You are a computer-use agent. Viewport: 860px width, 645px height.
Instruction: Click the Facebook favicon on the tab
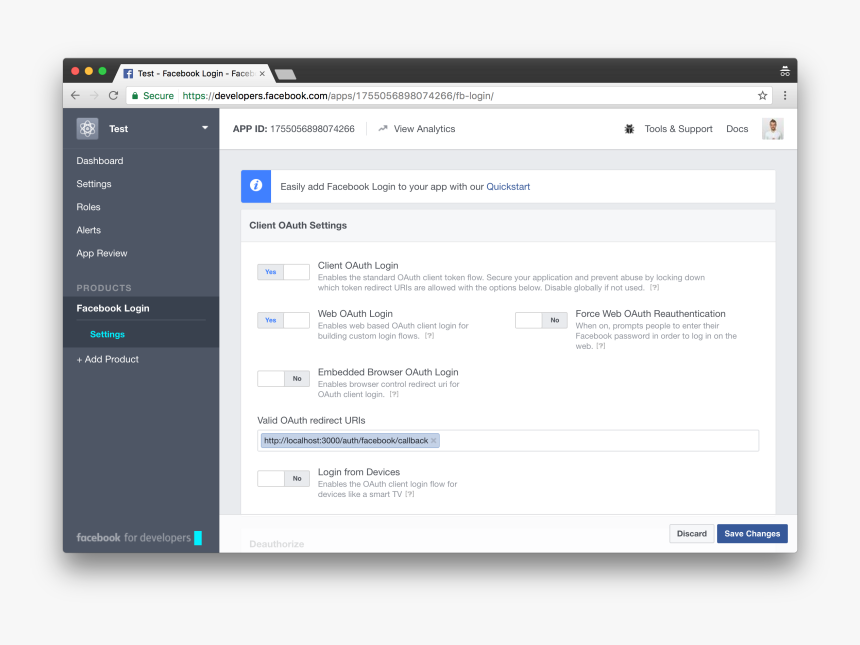(x=128, y=73)
